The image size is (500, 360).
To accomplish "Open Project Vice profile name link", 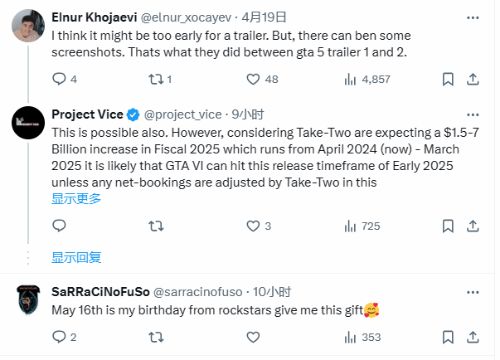I will pyautogui.click(x=87, y=114).
